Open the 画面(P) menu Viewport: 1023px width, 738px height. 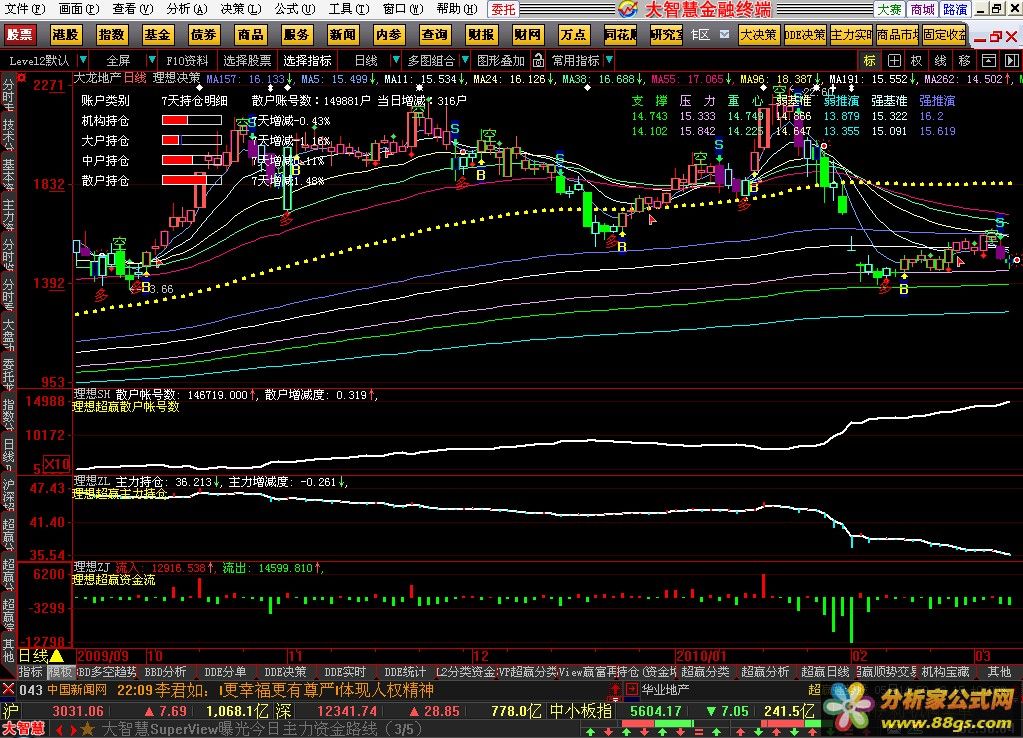[x=79, y=8]
